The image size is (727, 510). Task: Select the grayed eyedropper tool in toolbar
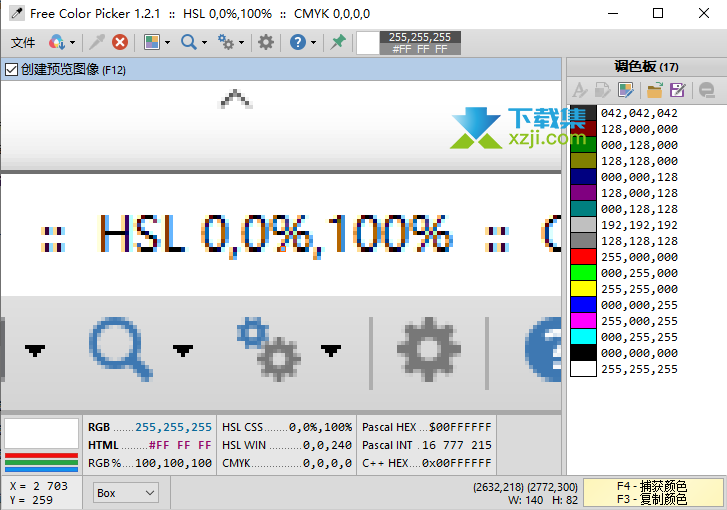pyautogui.click(x=97, y=42)
